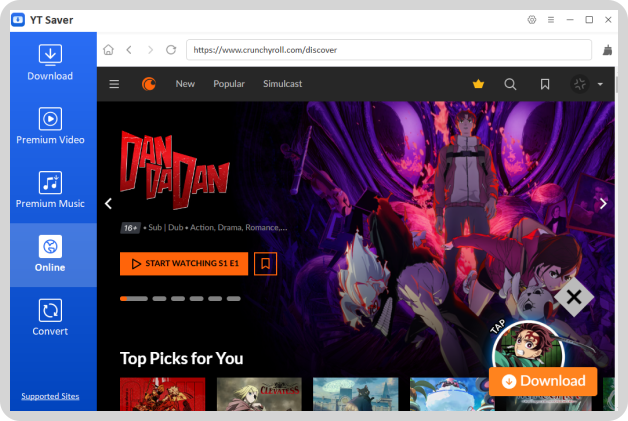
Task: Click the Crunchyroll orange logo
Action: click(x=149, y=84)
